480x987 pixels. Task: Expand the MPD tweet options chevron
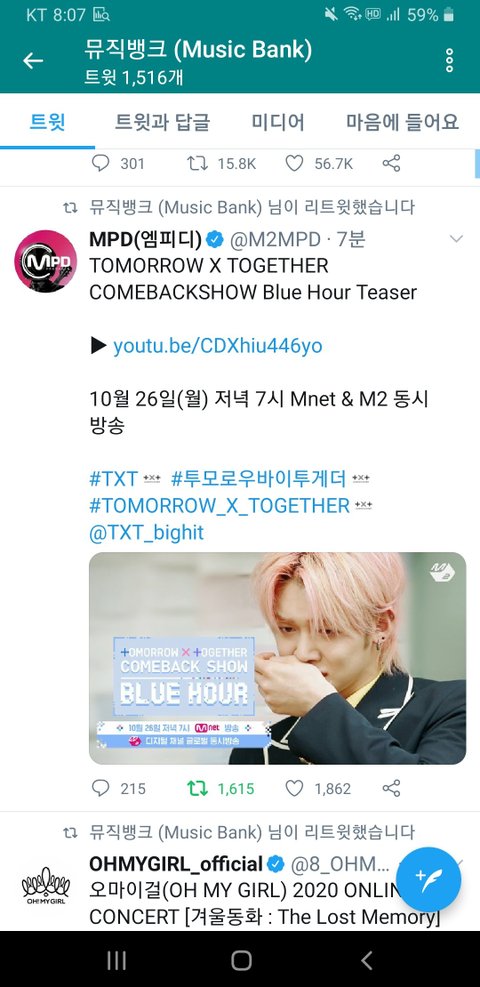456,239
